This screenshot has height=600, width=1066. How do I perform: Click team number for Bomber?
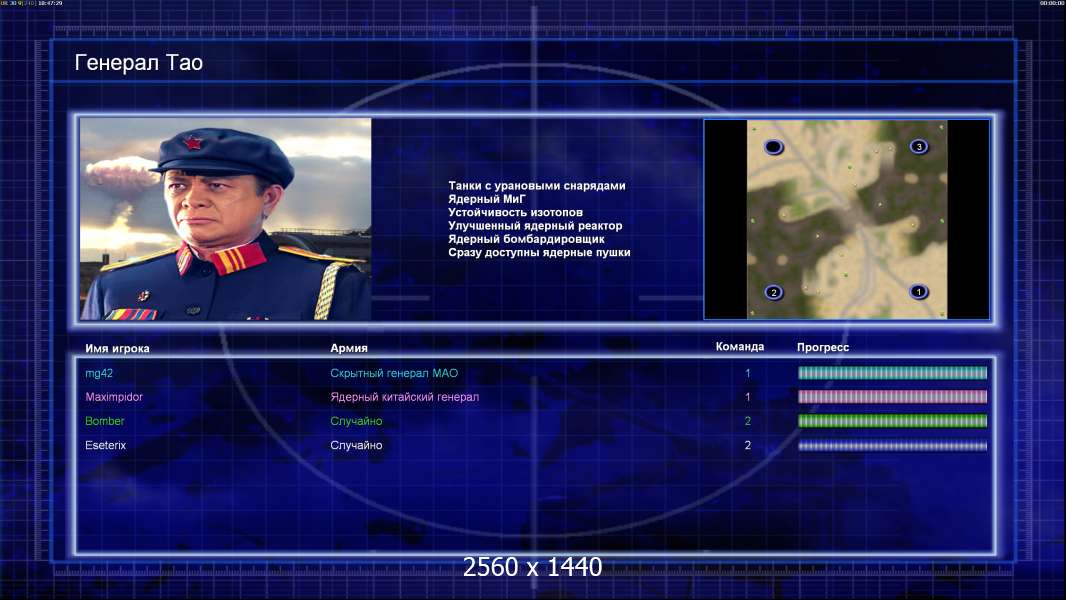tap(748, 421)
